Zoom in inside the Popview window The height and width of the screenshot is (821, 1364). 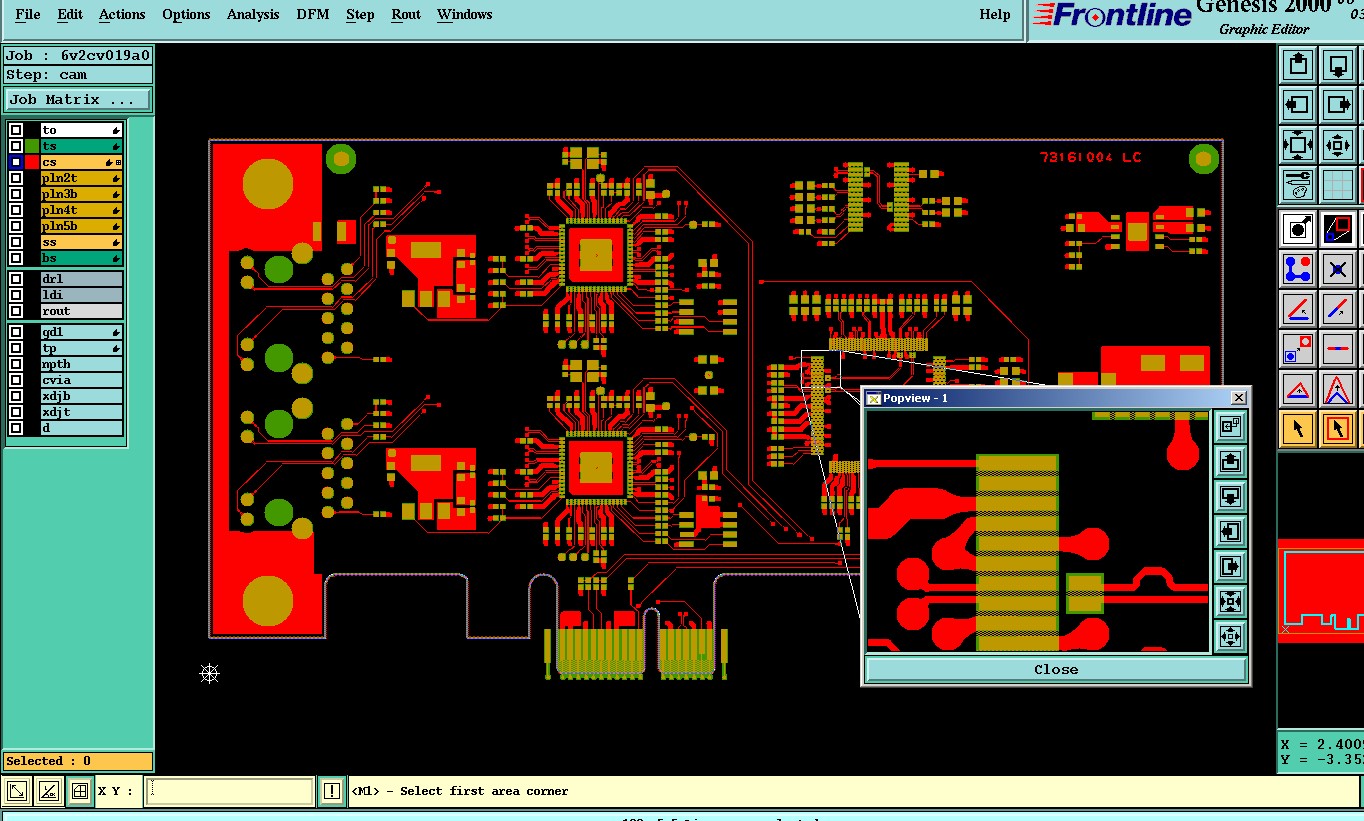(1230, 601)
